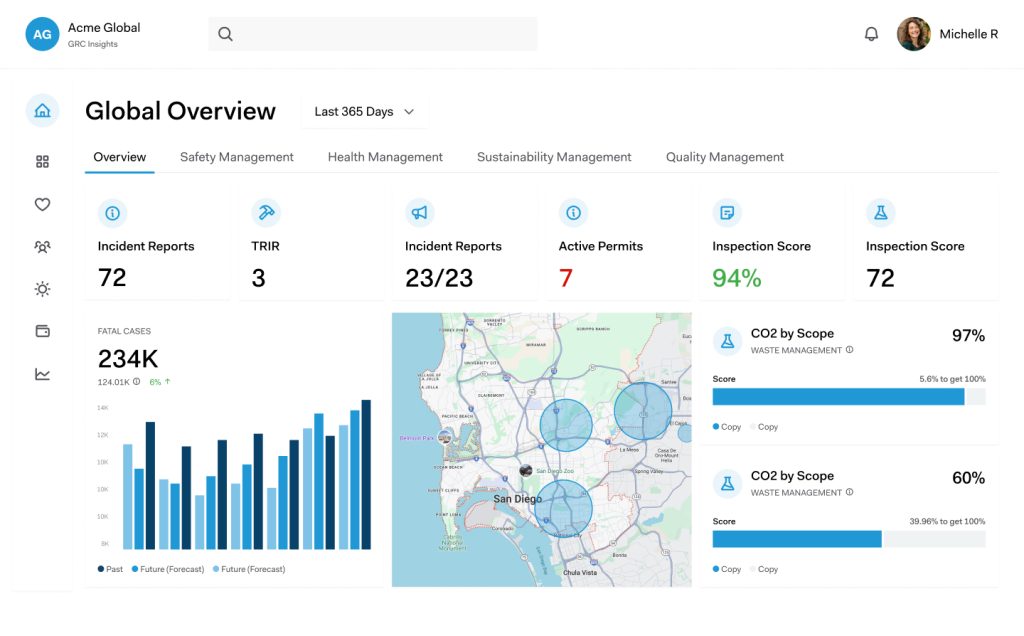
Task: Click the wallet icon in left sidebar
Action: pyautogui.click(x=42, y=330)
